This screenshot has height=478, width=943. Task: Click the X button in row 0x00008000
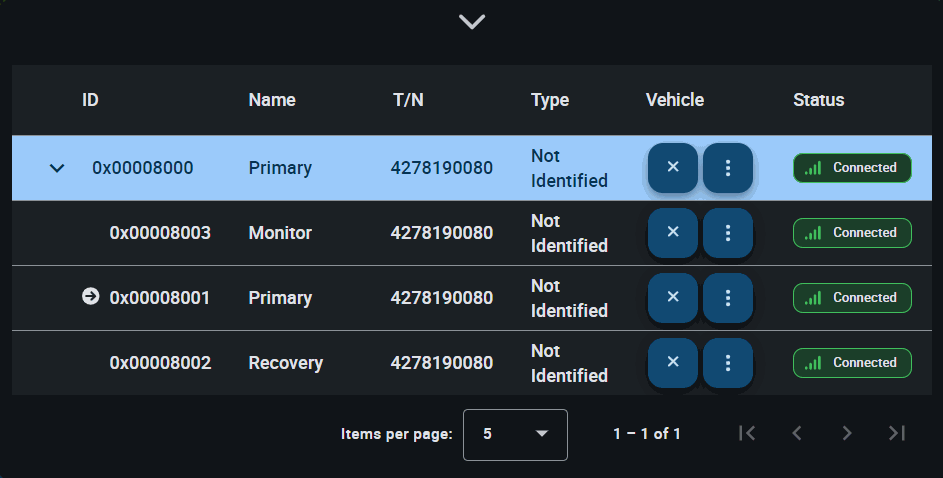point(673,168)
